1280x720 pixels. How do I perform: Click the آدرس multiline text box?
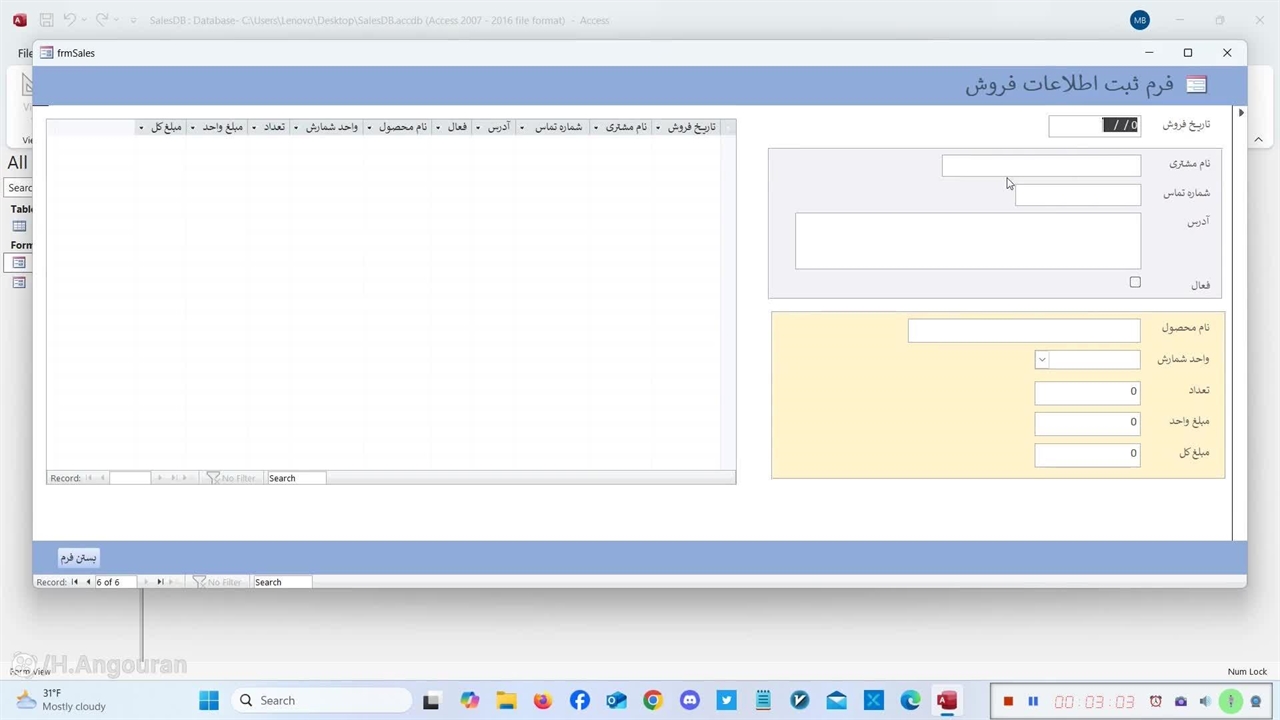tap(967, 241)
